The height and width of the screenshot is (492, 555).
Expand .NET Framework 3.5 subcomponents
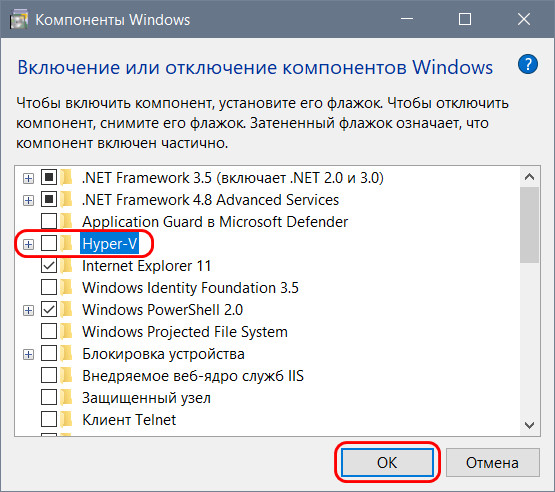(28, 178)
